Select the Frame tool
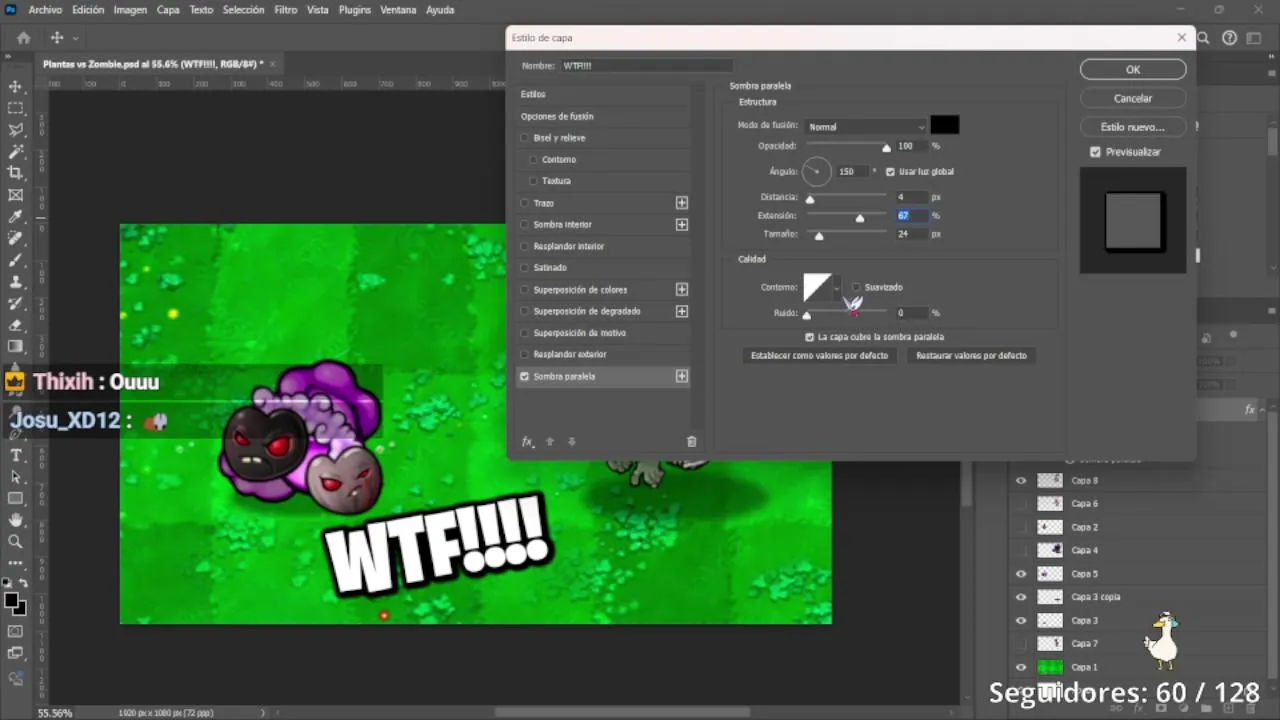1280x720 pixels. 16,195
